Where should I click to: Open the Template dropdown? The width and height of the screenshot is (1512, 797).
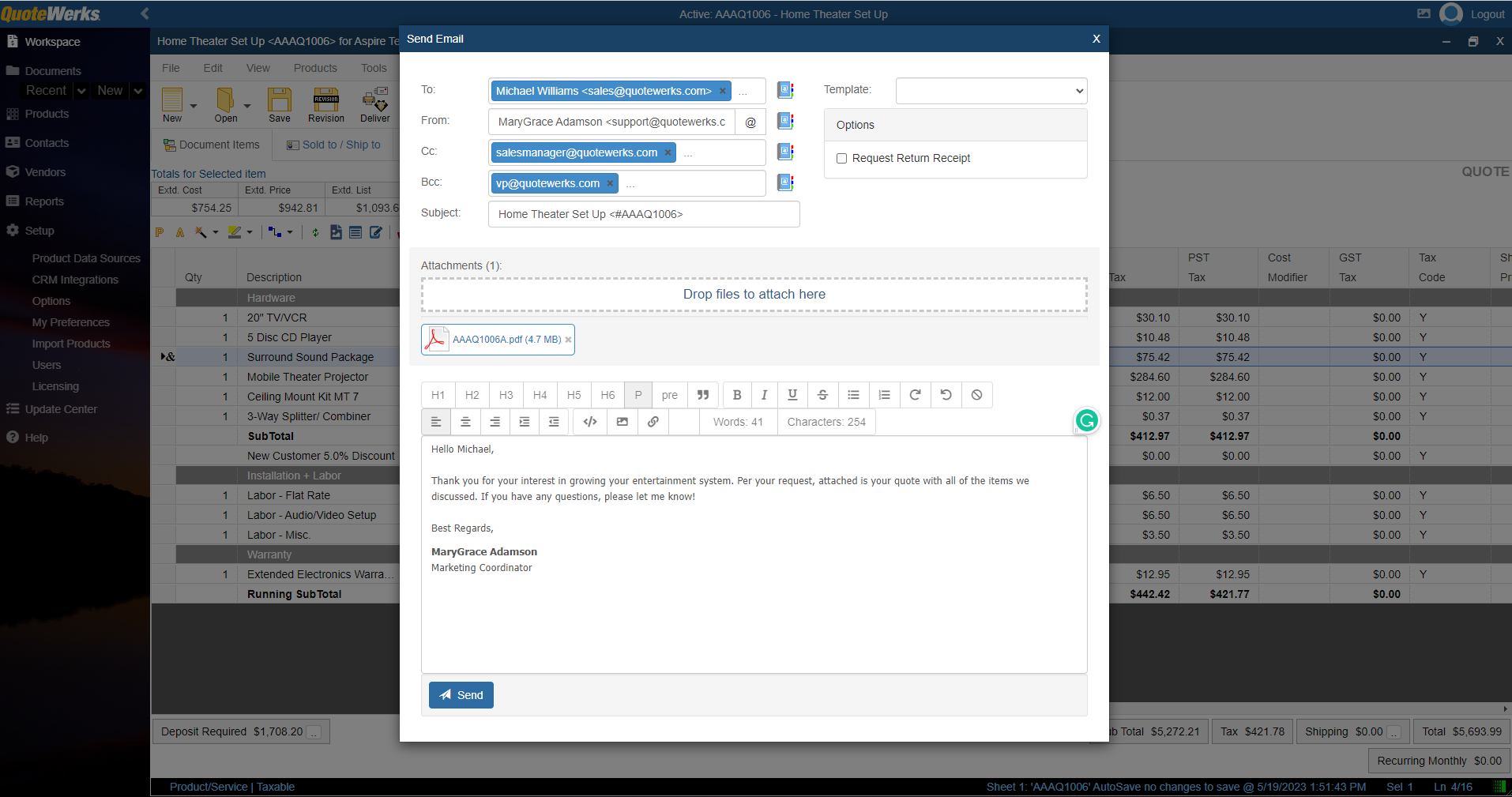coord(991,91)
